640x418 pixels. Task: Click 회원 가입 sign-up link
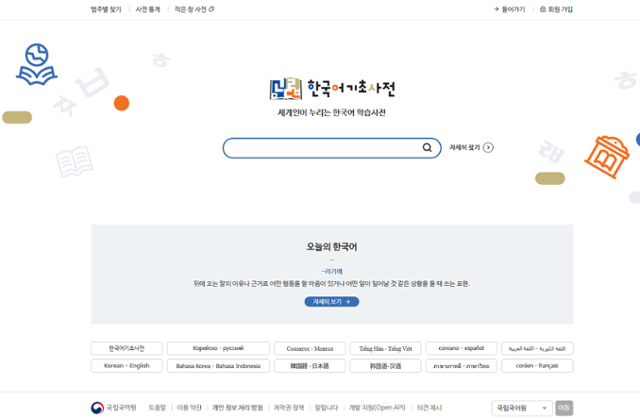click(x=556, y=9)
